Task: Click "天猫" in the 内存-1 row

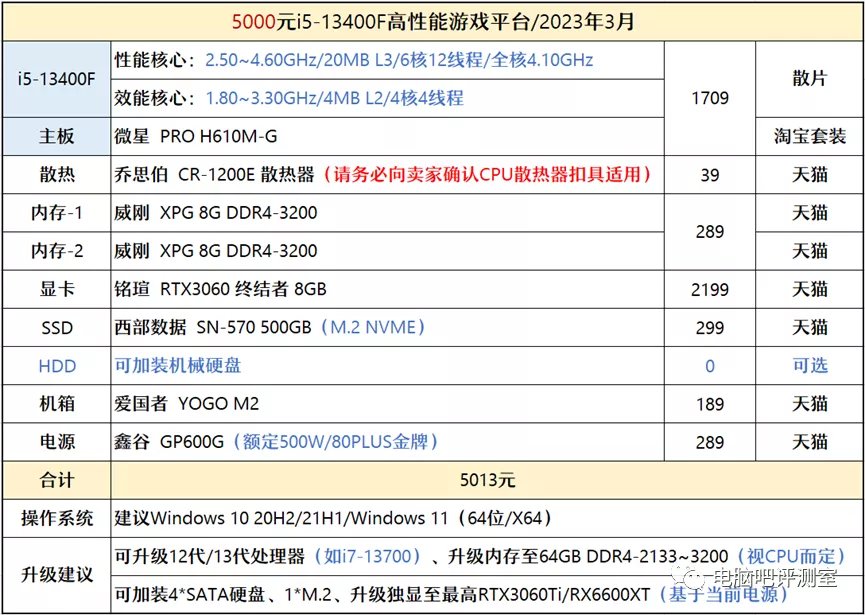Action: pos(809,212)
